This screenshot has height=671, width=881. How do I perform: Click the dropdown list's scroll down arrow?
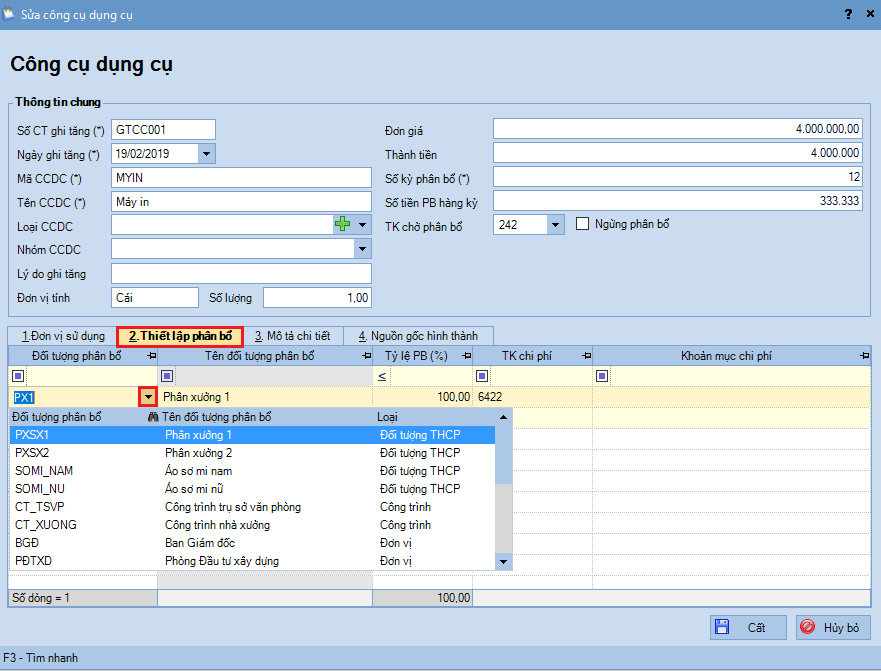pyautogui.click(x=503, y=562)
